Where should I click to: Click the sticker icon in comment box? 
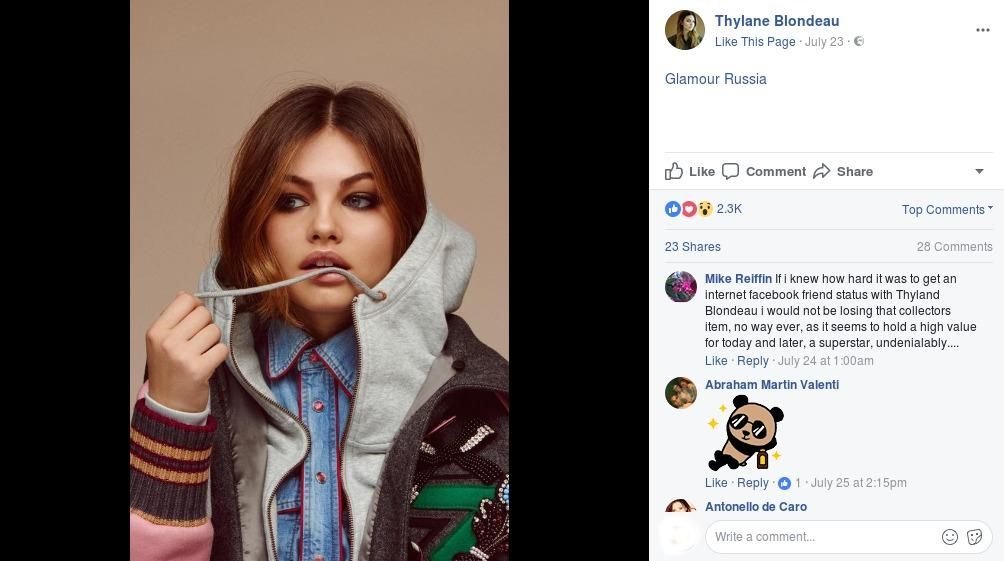click(975, 537)
